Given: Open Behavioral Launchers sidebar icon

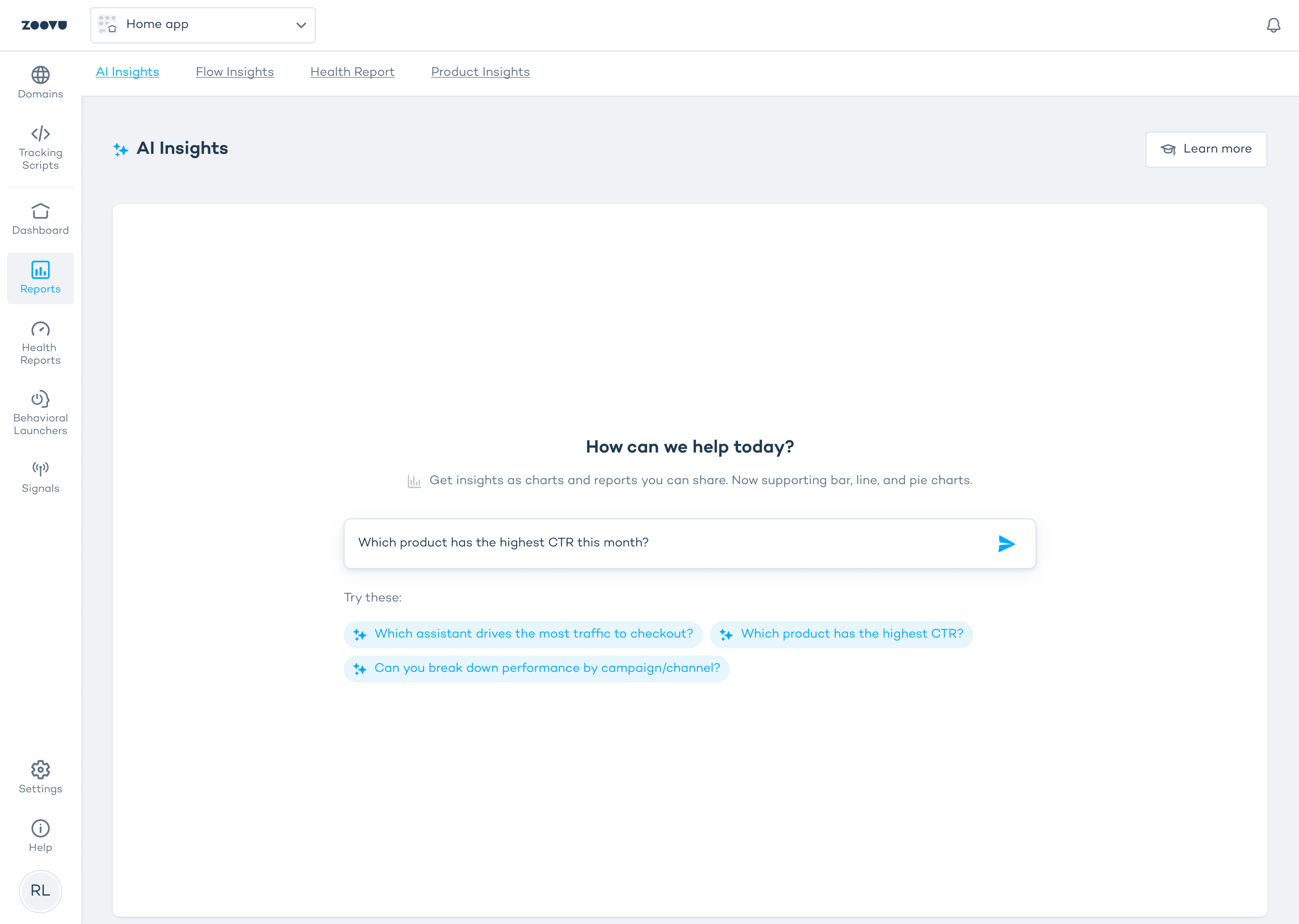Looking at the screenshot, I should tap(40, 399).
